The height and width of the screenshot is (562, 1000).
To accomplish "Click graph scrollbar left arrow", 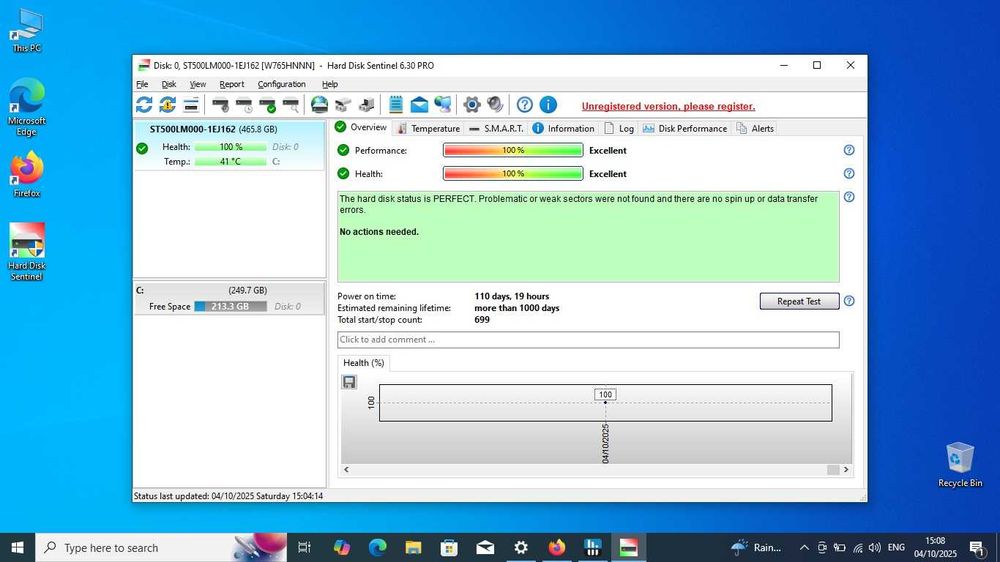I will [x=346, y=470].
